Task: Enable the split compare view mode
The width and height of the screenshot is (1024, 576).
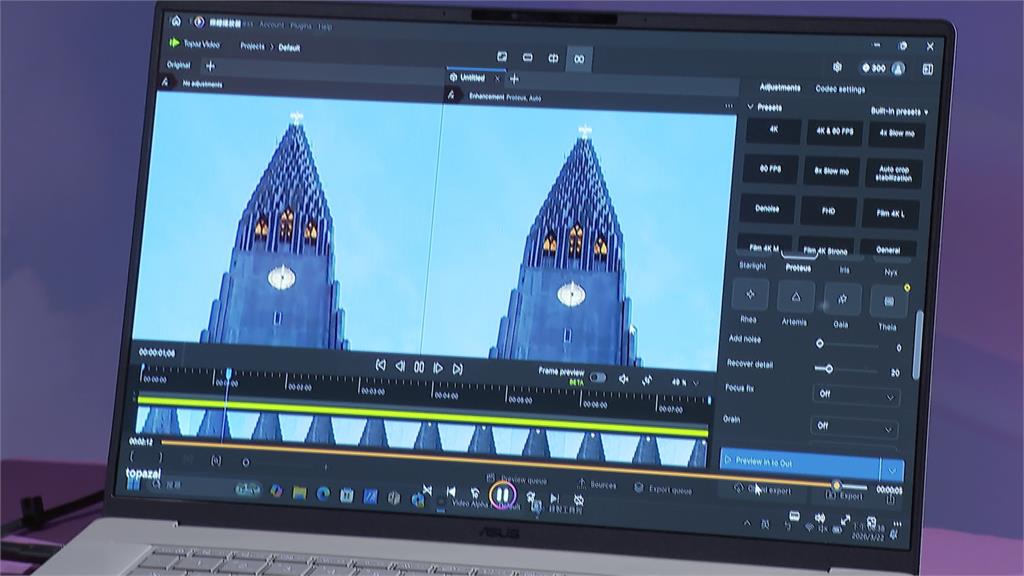Action: 552,58
